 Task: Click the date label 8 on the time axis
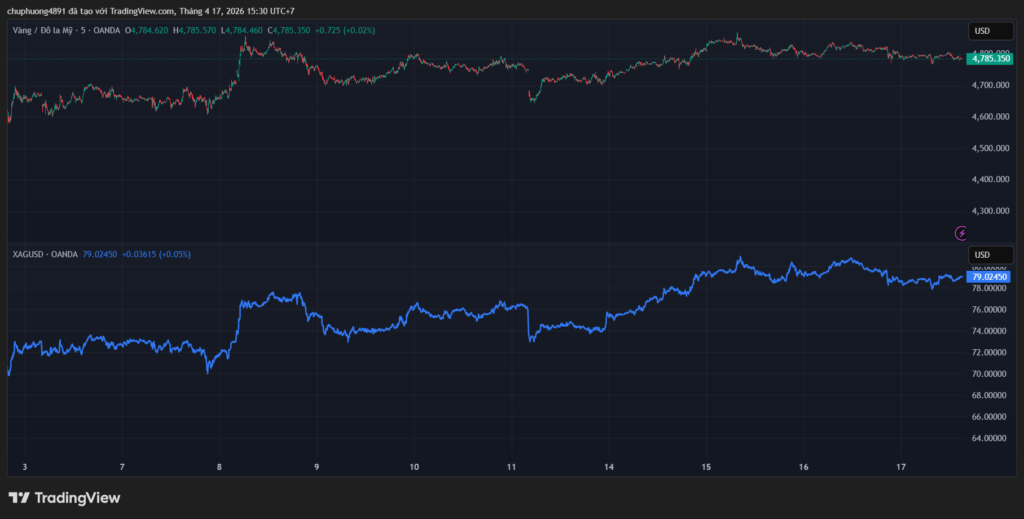(219, 467)
